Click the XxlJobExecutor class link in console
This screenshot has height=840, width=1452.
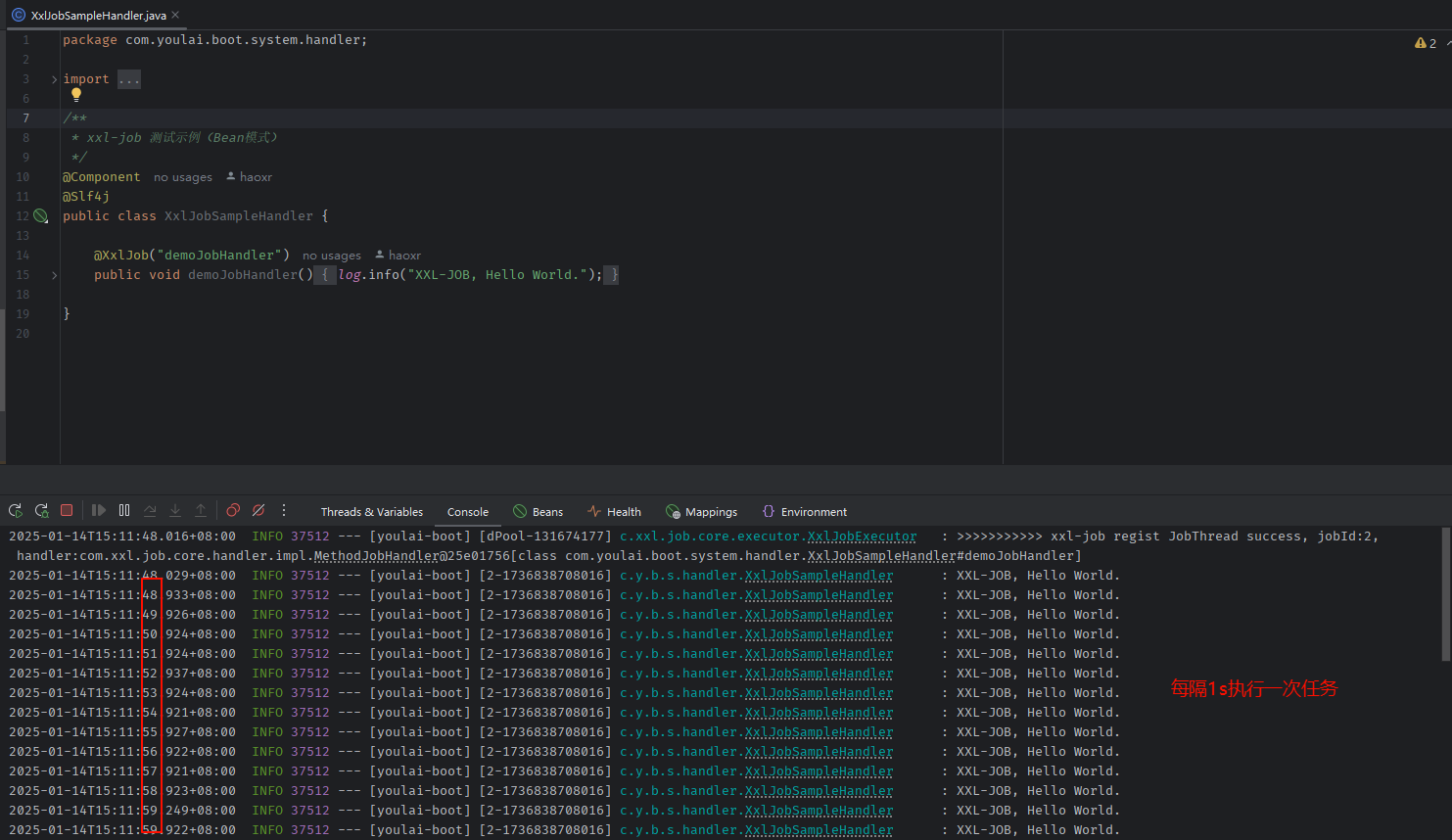click(x=862, y=537)
